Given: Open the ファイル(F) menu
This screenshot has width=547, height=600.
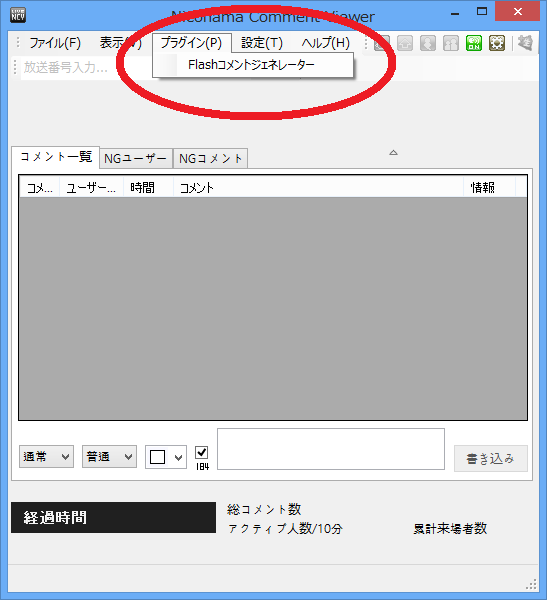Looking at the screenshot, I should (55, 43).
